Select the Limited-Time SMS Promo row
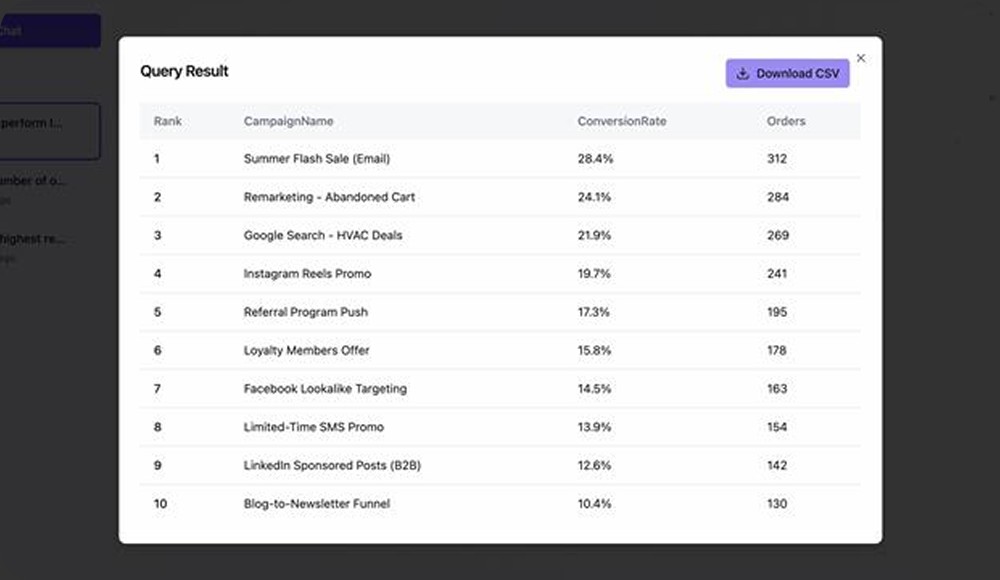 click(x=313, y=427)
